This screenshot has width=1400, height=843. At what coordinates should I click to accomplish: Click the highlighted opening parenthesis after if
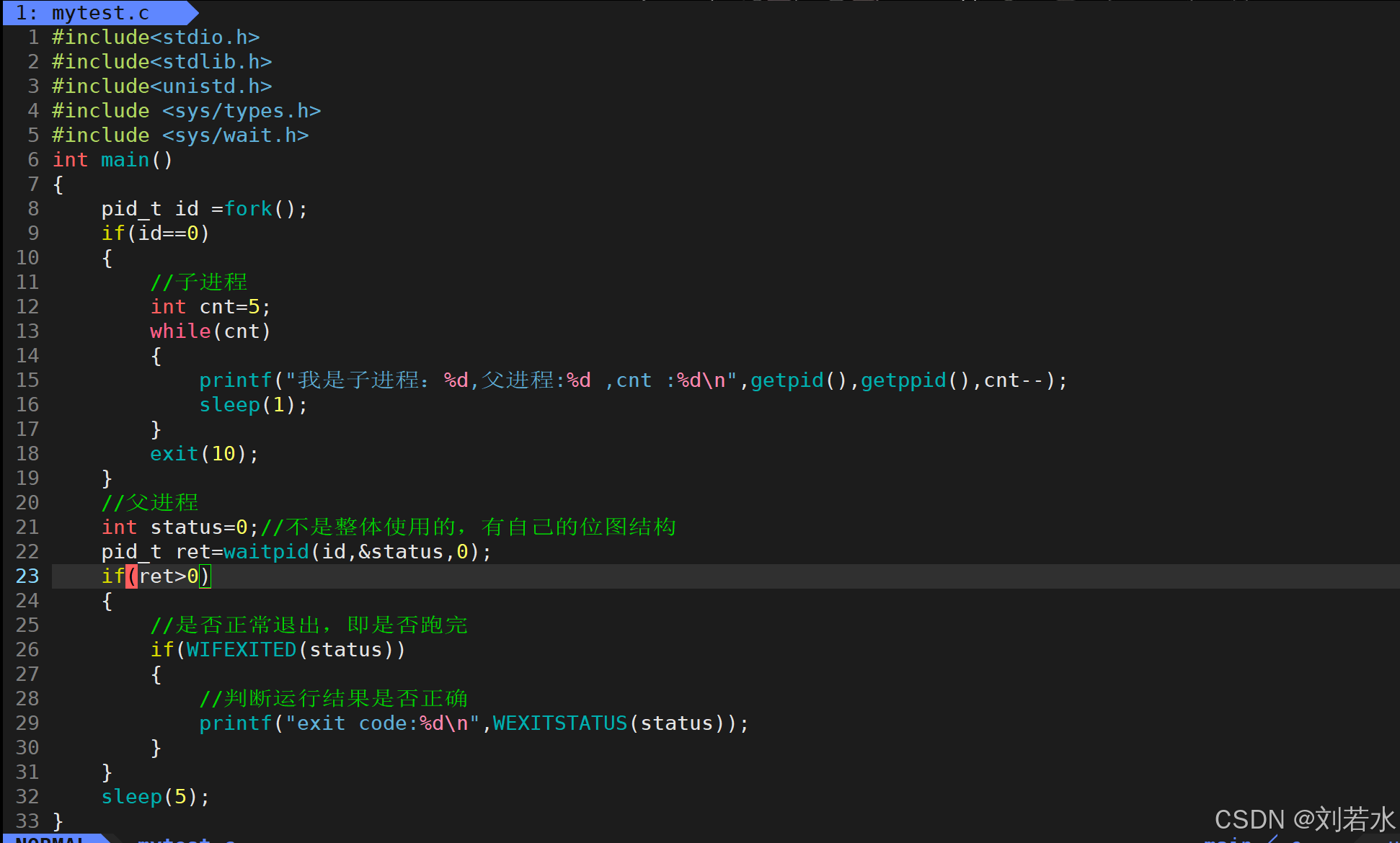tap(131, 576)
